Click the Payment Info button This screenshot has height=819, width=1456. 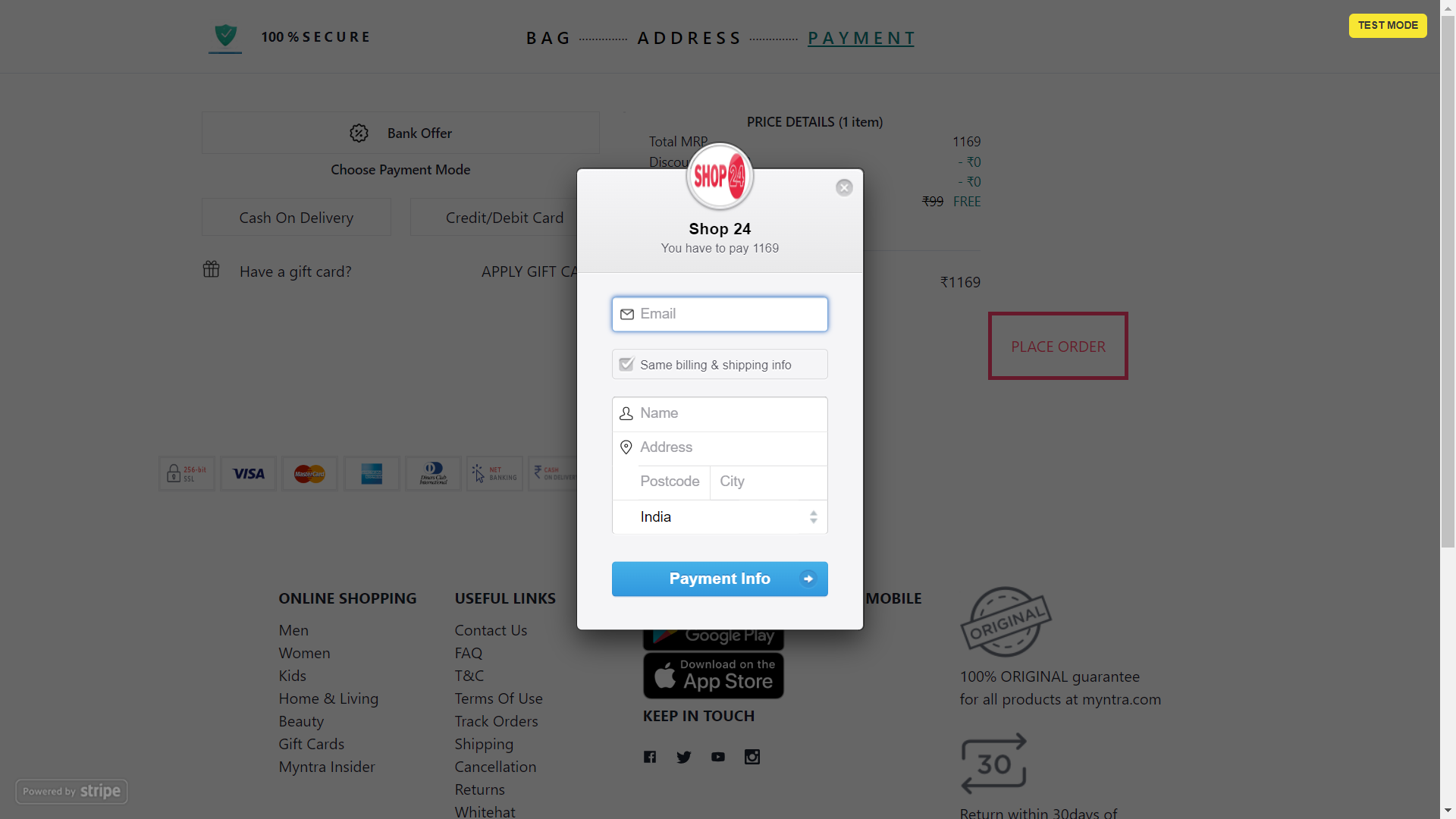tap(720, 579)
